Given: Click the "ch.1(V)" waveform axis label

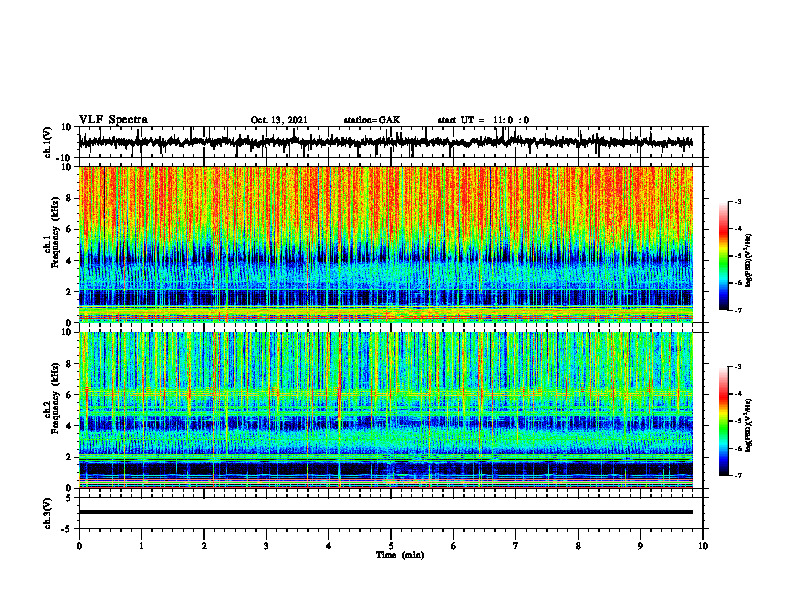Looking at the screenshot, I should (x=47, y=142).
